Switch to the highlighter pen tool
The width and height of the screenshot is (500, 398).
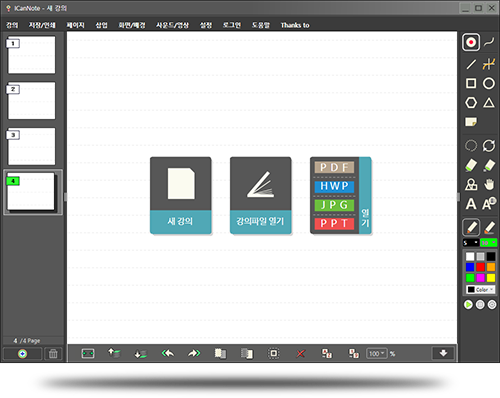pos(489,228)
